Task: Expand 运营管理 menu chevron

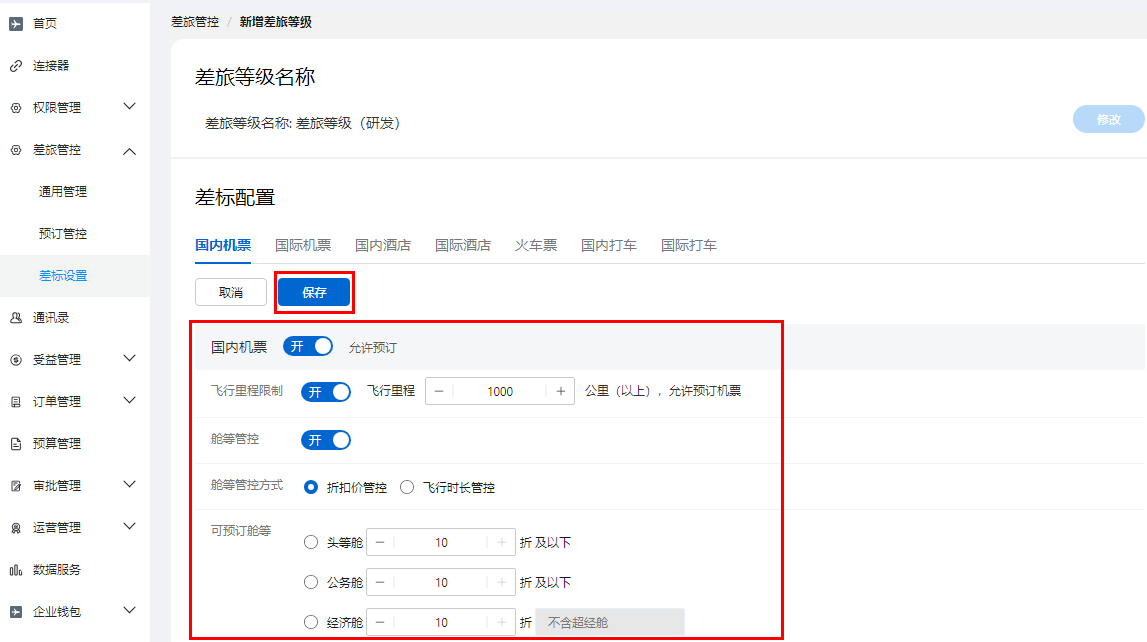Action: pos(129,526)
